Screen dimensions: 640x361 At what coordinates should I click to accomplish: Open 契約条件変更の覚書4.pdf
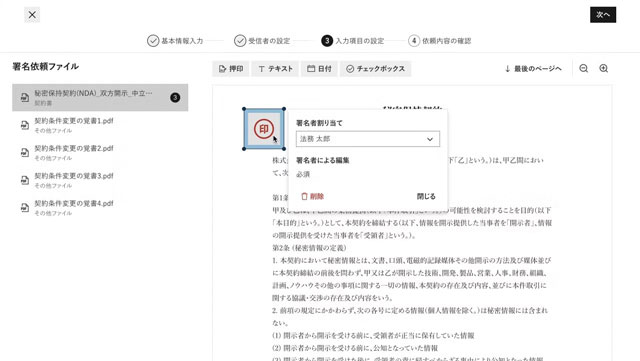click(x=100, y=207)
